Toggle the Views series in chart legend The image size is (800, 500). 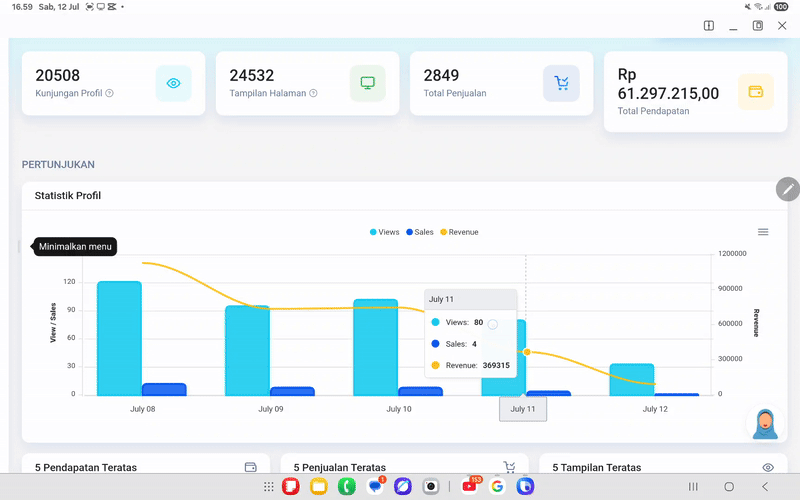pyautogui.click(x=384, y=232)
